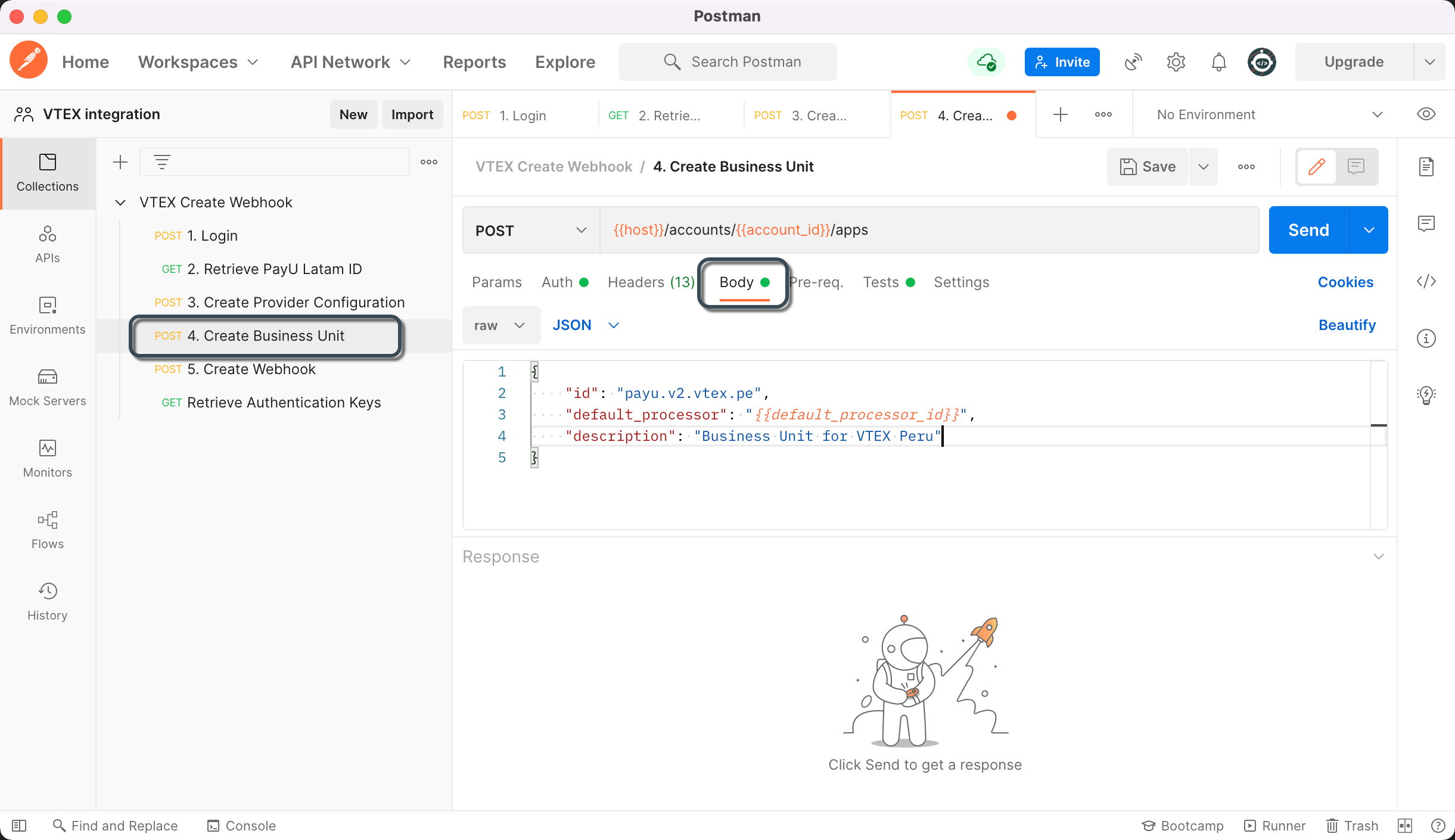Collapse the Response pane chevron
Image resolution: width=1455 pixels, height=840 pixels.
[x=1378, y=556]
